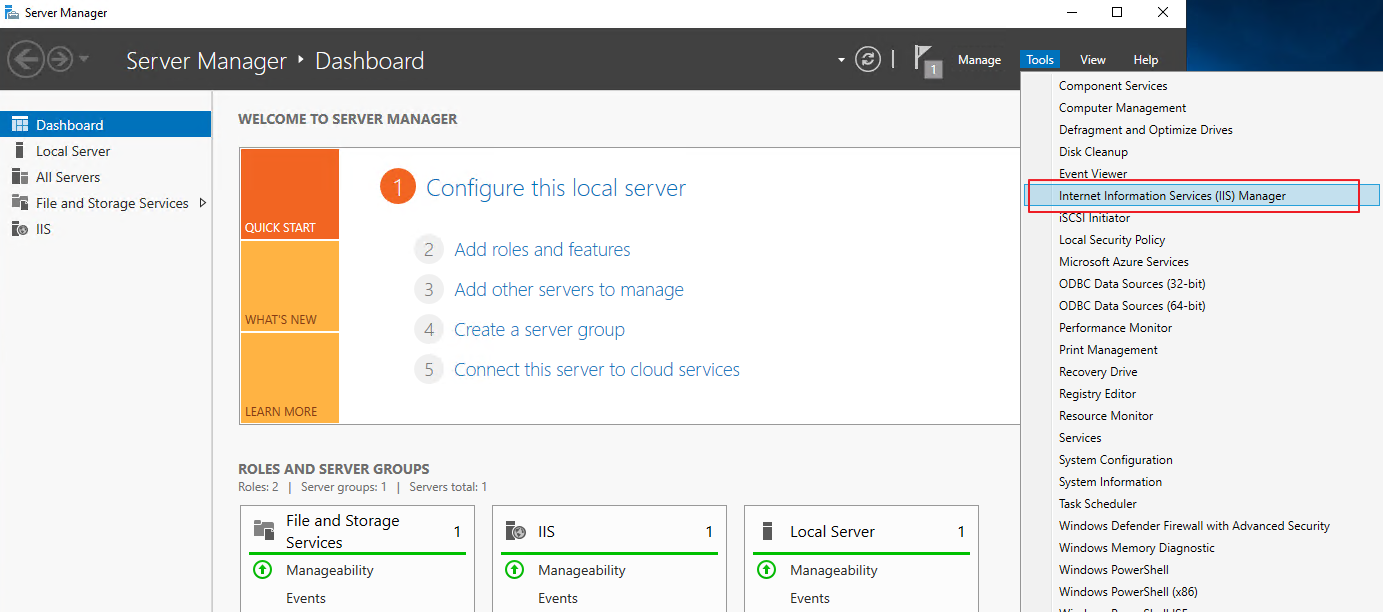This screenshot has height=612, width=1383.
Task: Click the Local Server sidebar icon
Action: (x=20, y=150)
